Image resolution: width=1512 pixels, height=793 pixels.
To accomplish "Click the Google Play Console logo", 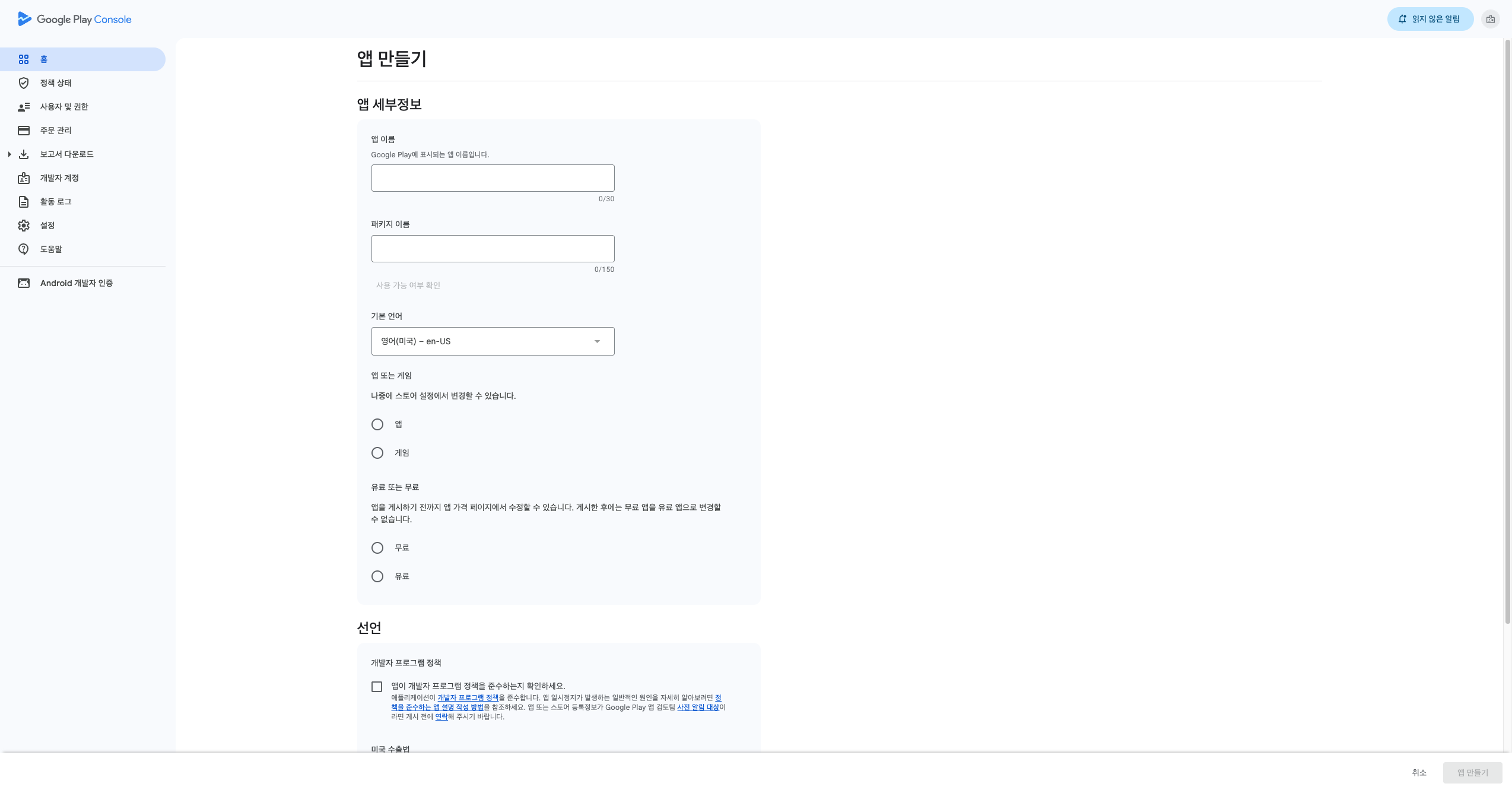I will click(x=75, y=19).
